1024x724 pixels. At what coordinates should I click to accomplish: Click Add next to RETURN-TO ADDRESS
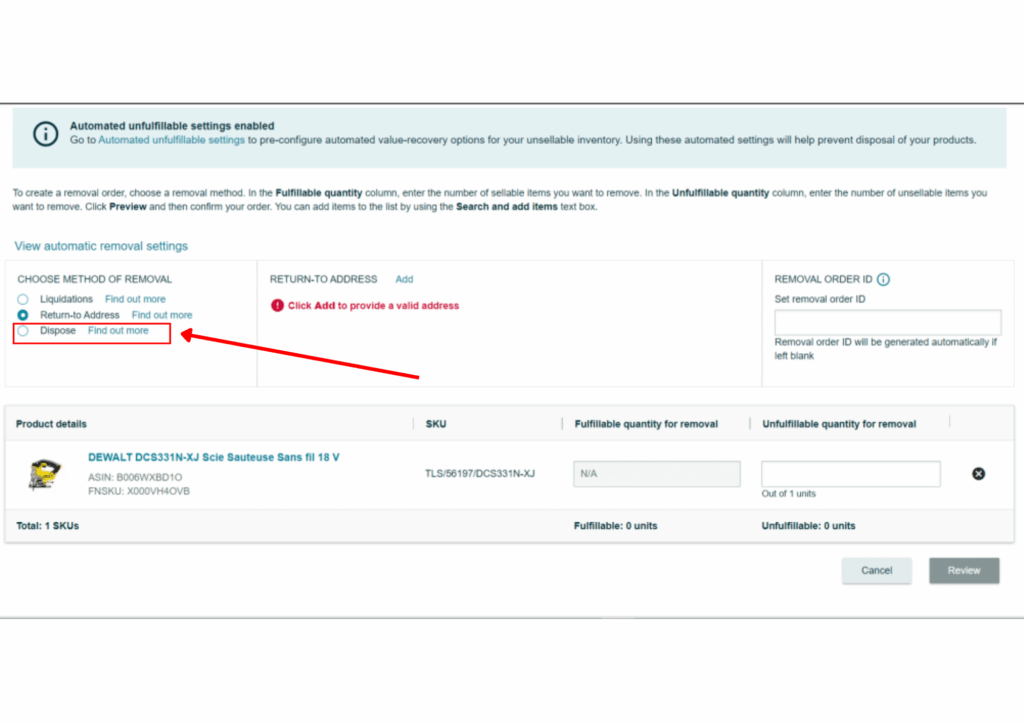[404, 279]
